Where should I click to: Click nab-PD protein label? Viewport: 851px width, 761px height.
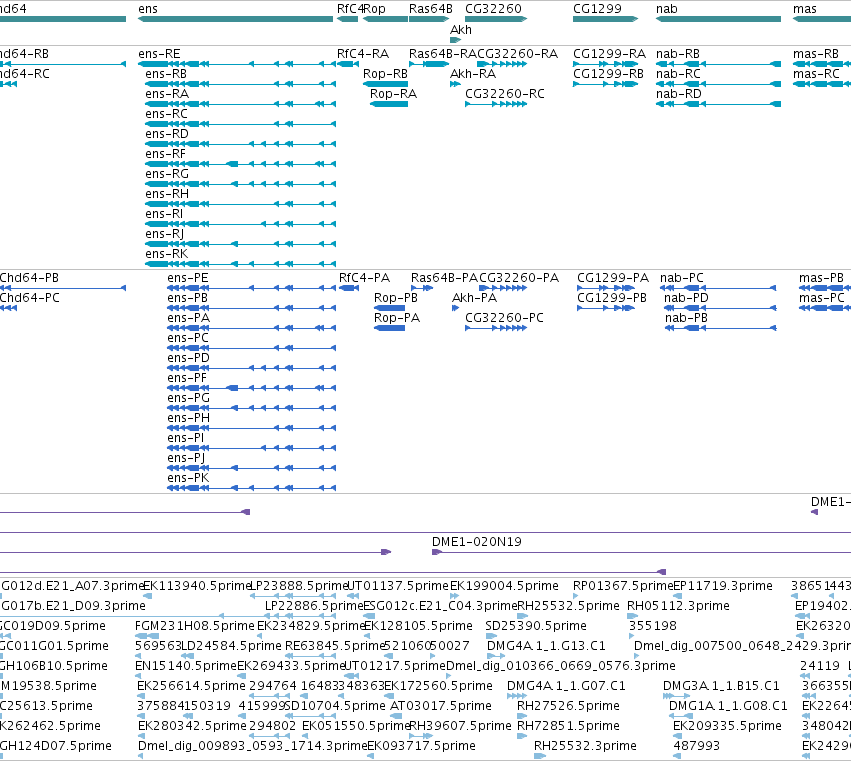(x=686, y=298)
